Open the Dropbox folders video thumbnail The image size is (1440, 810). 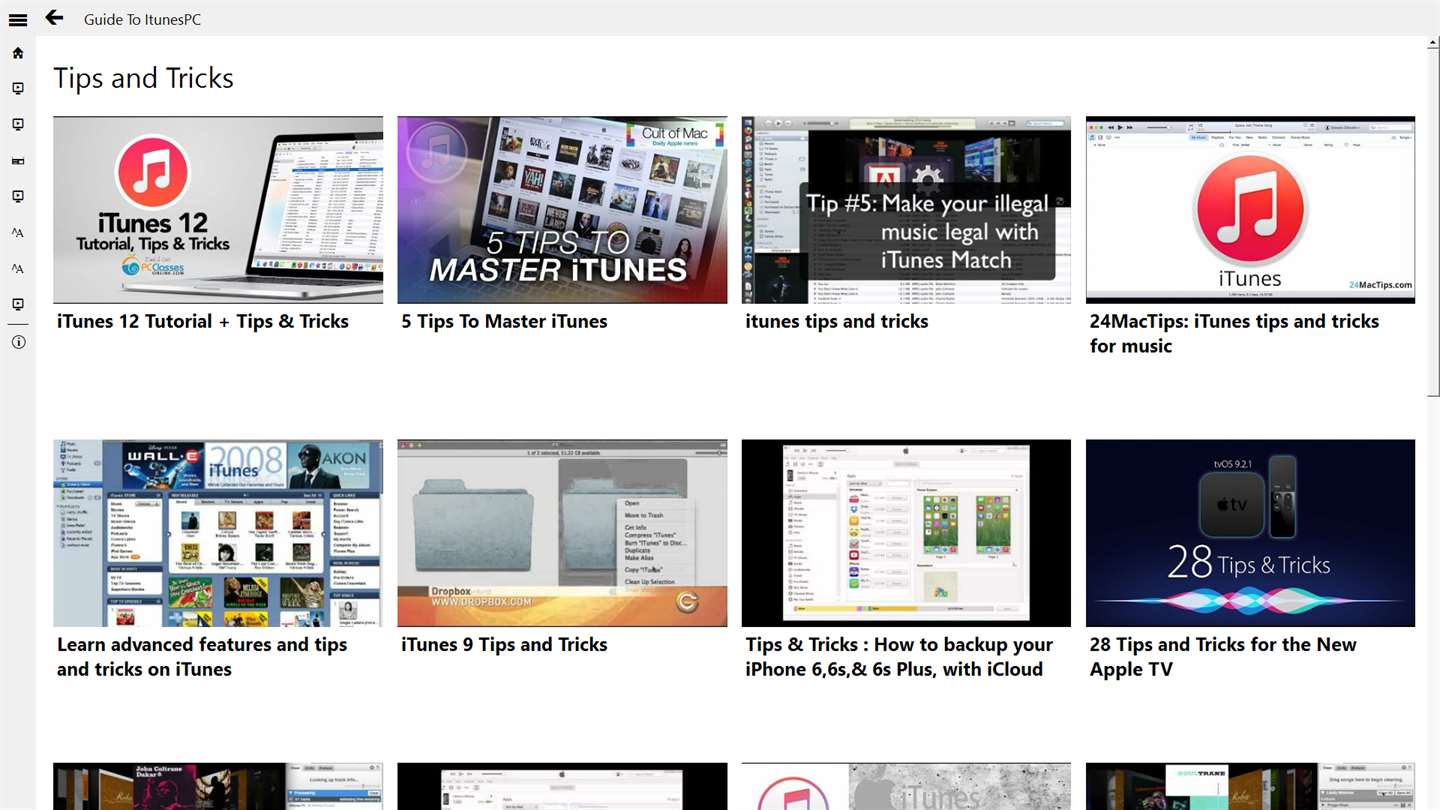click(562, 533)
